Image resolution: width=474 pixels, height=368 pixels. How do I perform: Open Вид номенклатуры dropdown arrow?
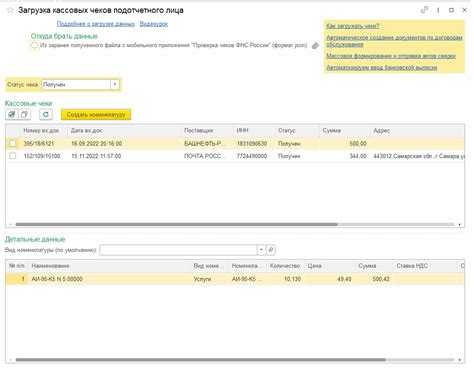pyautogui.click(x=261, y=250)
